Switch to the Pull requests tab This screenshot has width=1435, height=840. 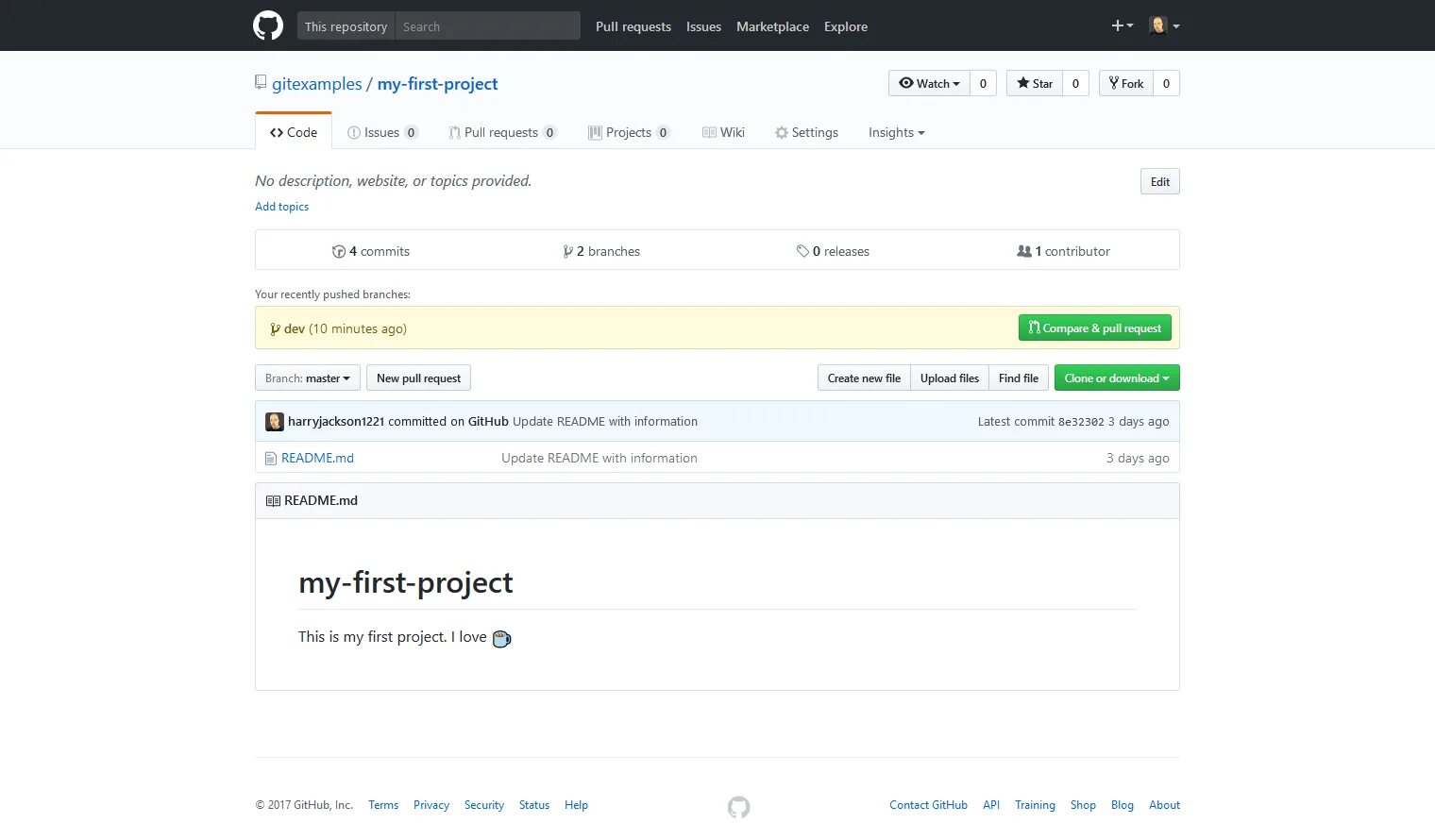(502, 132)
